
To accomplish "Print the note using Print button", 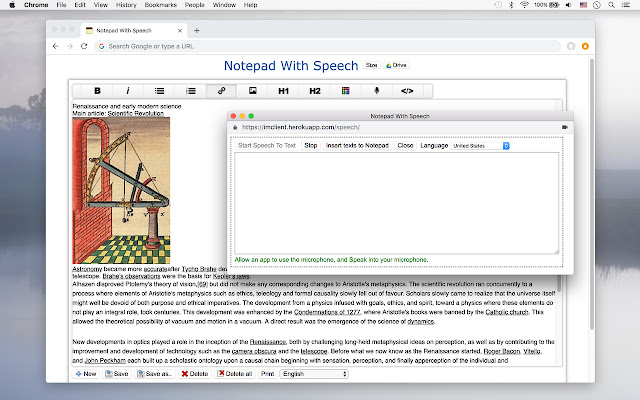I will [x=267, y=373].
